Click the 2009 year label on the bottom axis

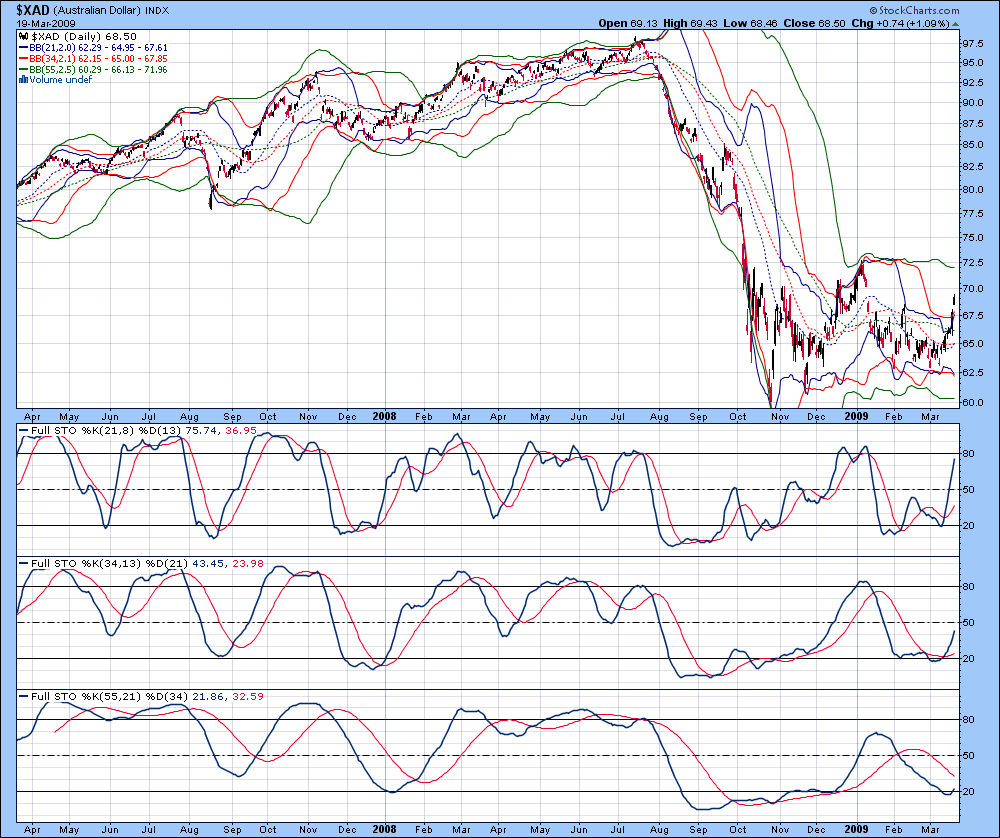coord(856,830)
